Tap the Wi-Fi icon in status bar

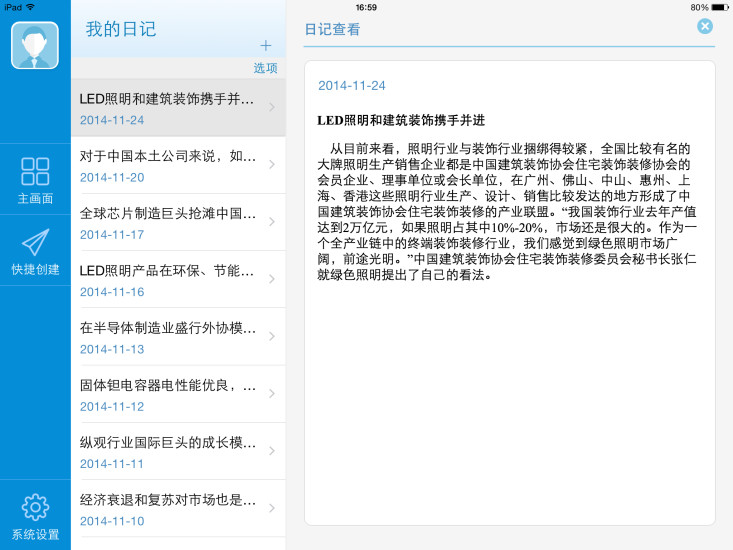click(30, 7)
